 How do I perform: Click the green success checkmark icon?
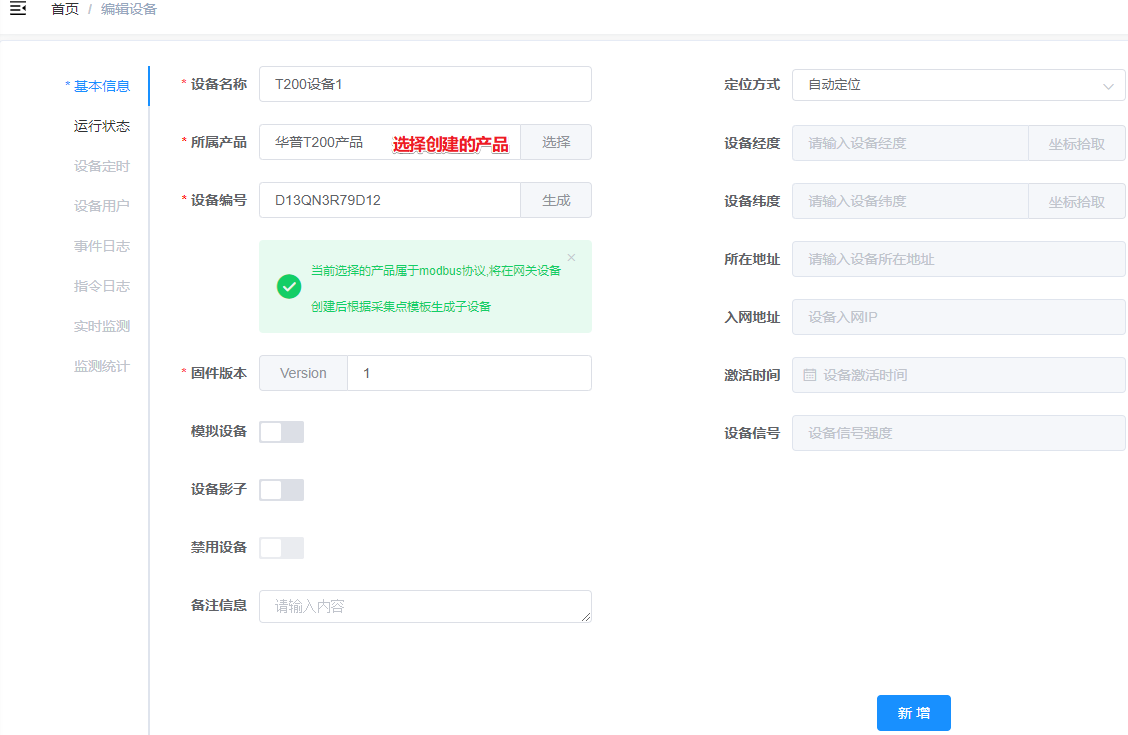[x=289, y=287]
